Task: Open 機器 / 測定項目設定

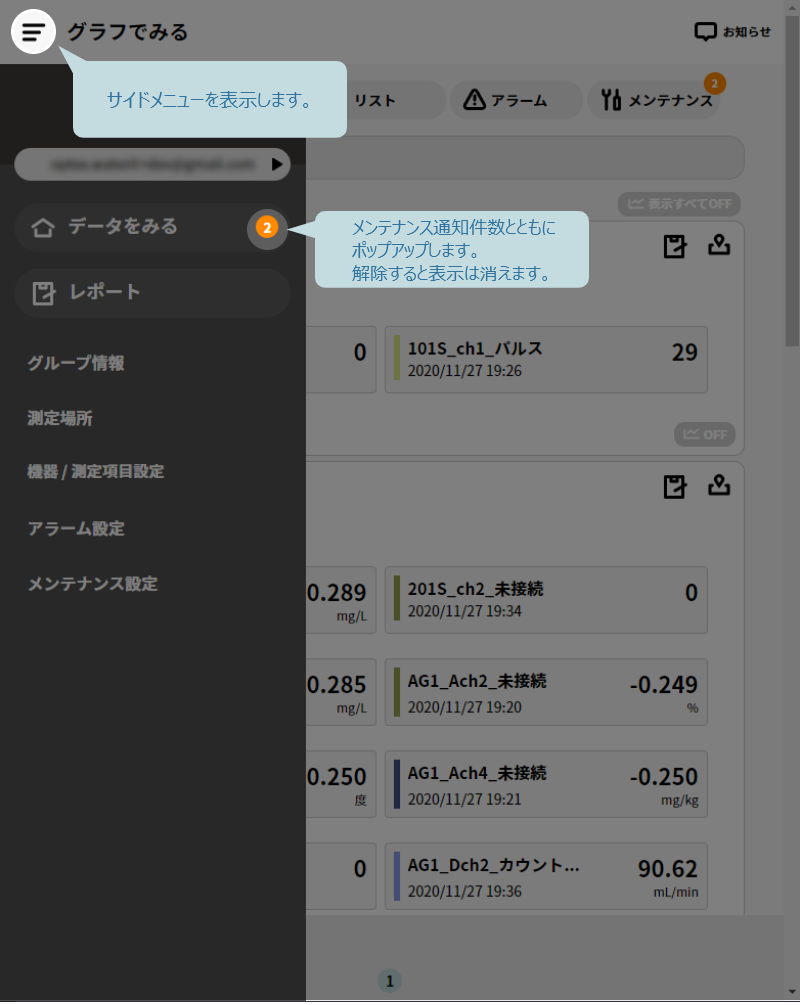Action: [x=96, y=472]
